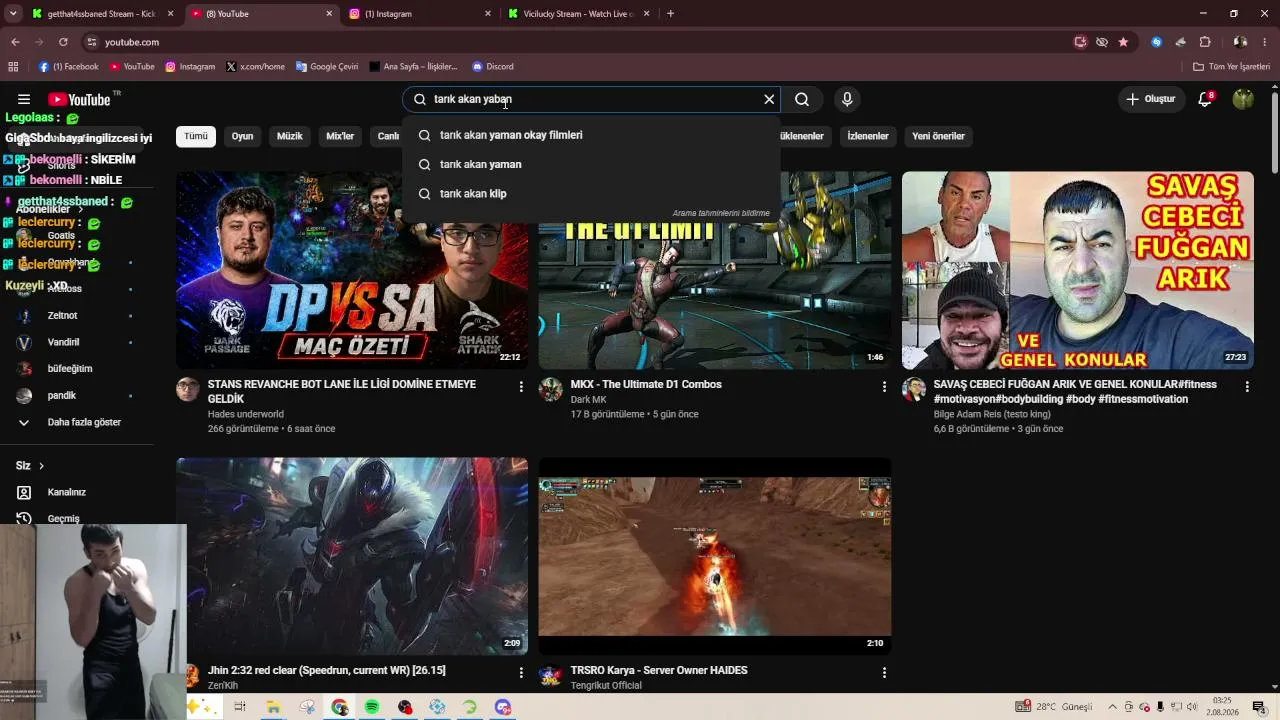Click the Dark MK channel name
This screenshot has width=1280, height=720.
[589, 400]
